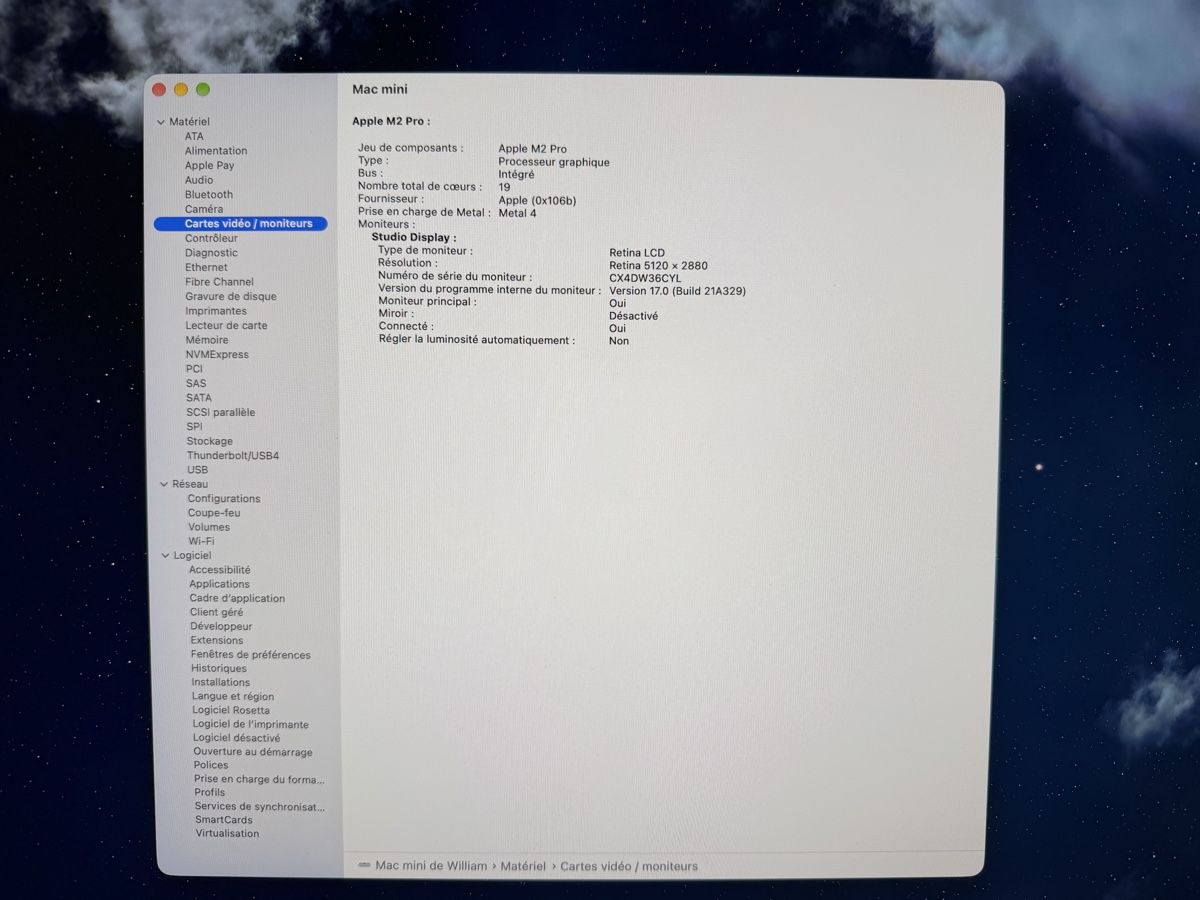Open Langue et région entry
The width and height of the screenshot is (1200, 900).
point(233,696)
